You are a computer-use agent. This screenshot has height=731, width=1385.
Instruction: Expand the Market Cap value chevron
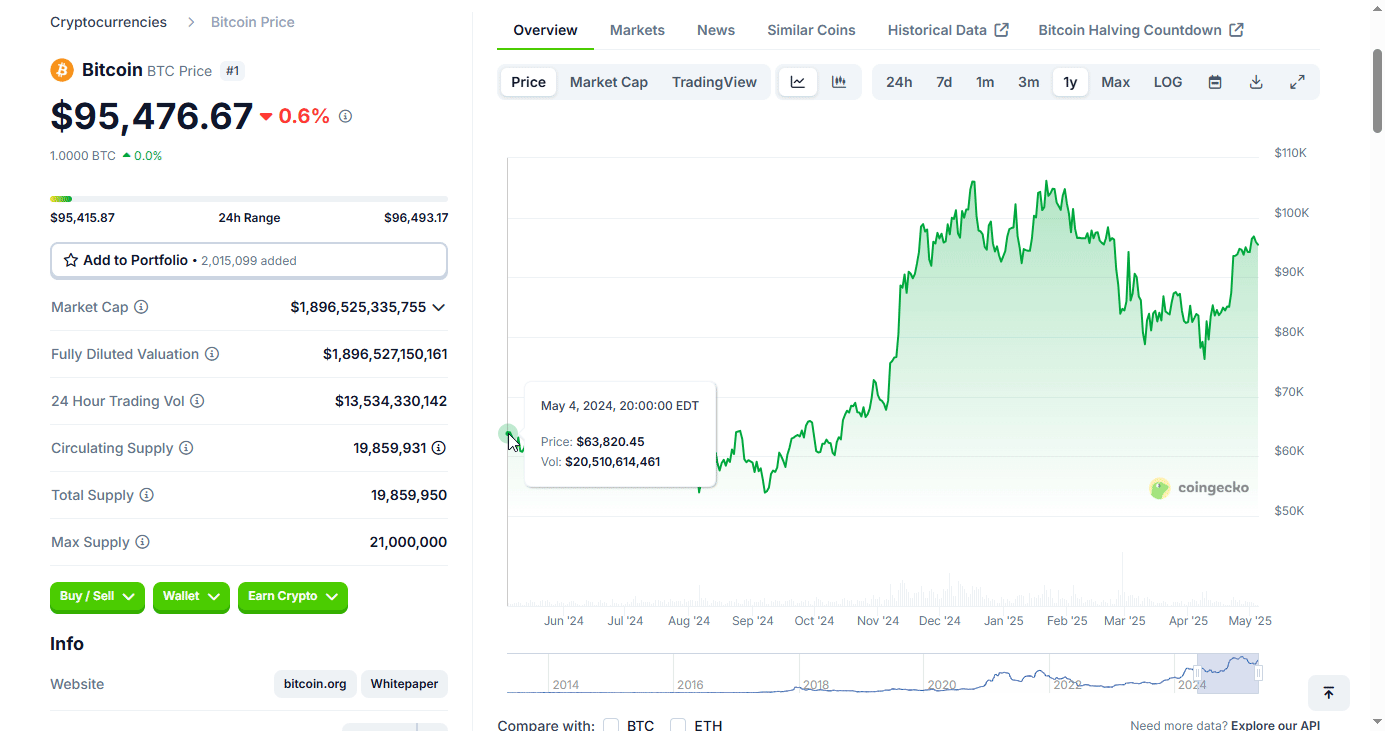click(x=439, y=307)
